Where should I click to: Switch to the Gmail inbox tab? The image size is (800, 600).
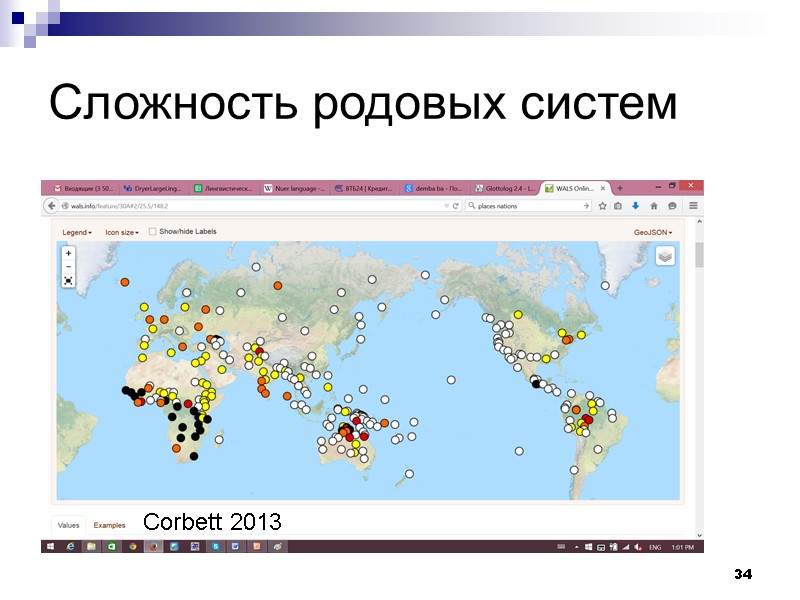83,188
